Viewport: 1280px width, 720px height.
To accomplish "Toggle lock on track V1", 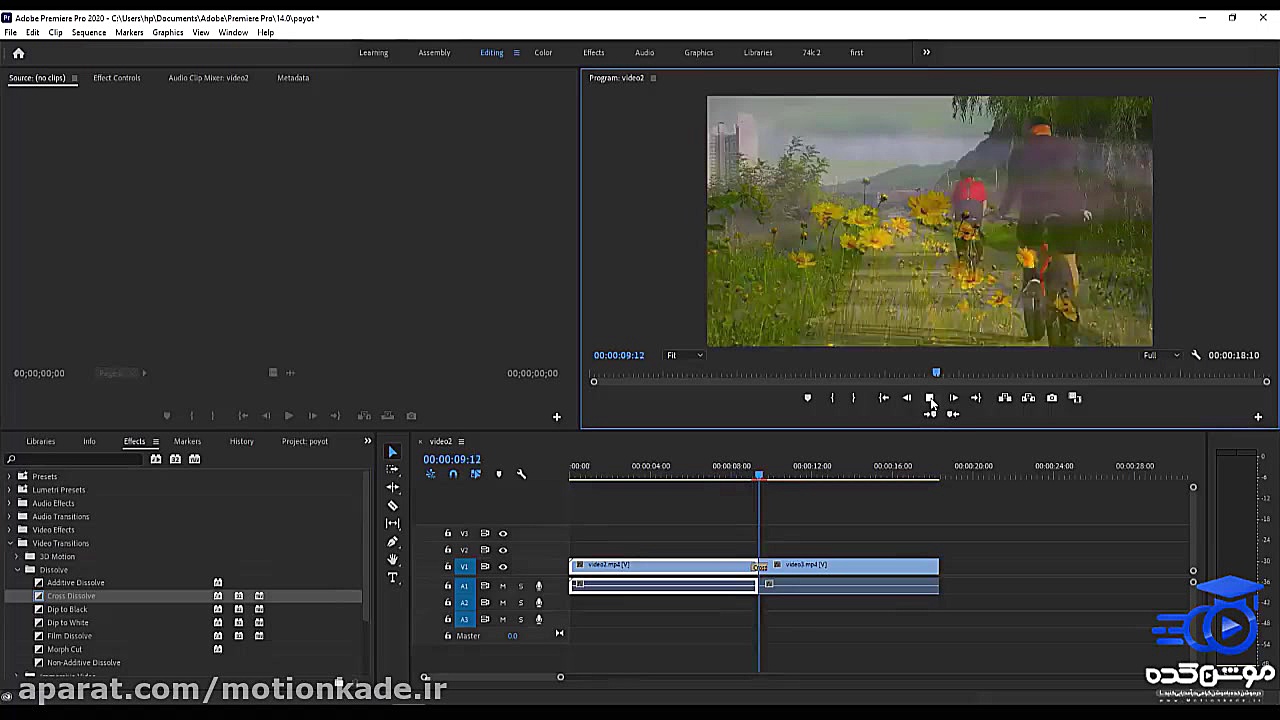I will click(x=448, y=567).
